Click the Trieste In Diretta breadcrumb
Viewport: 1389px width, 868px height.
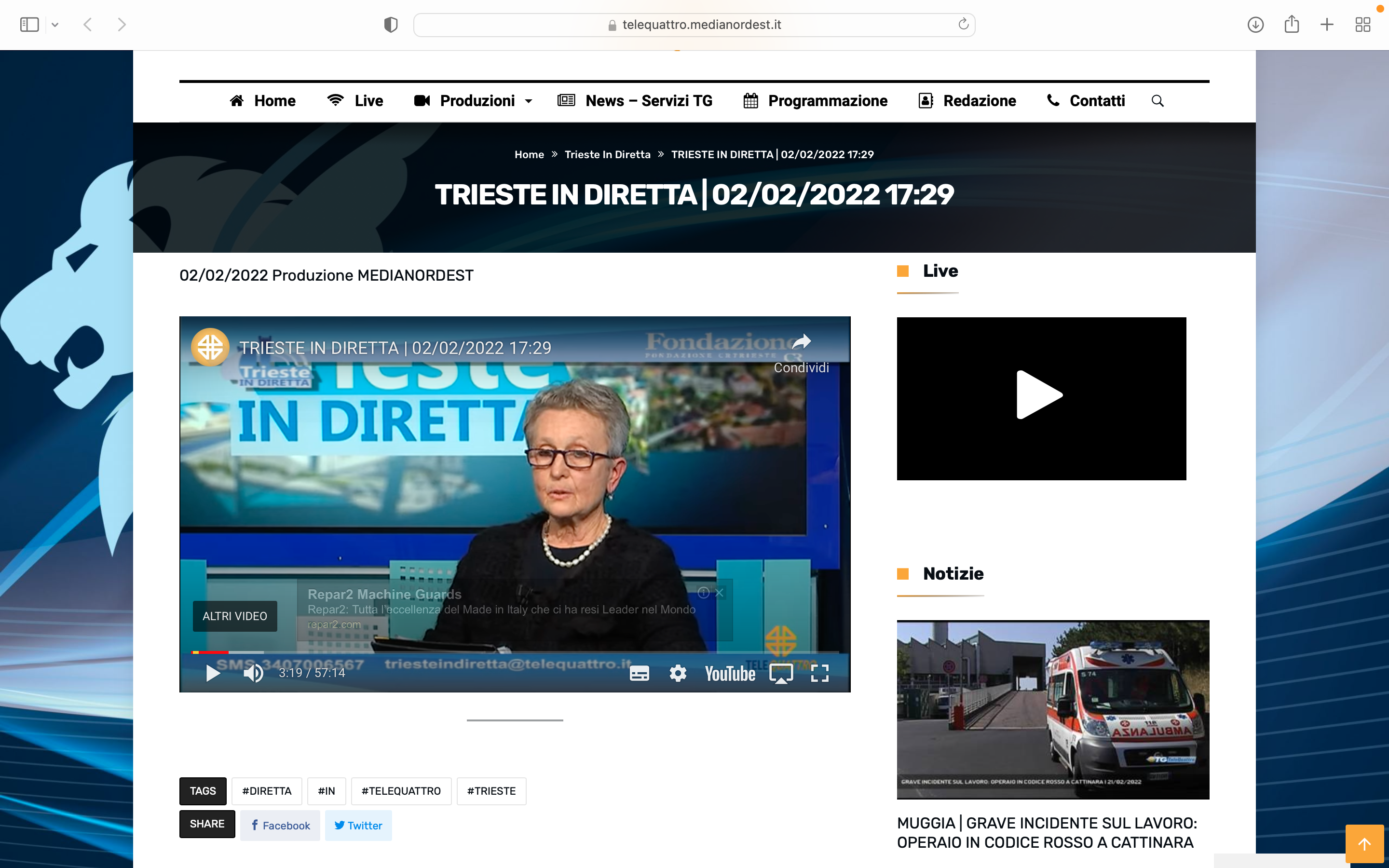(607, 154)
